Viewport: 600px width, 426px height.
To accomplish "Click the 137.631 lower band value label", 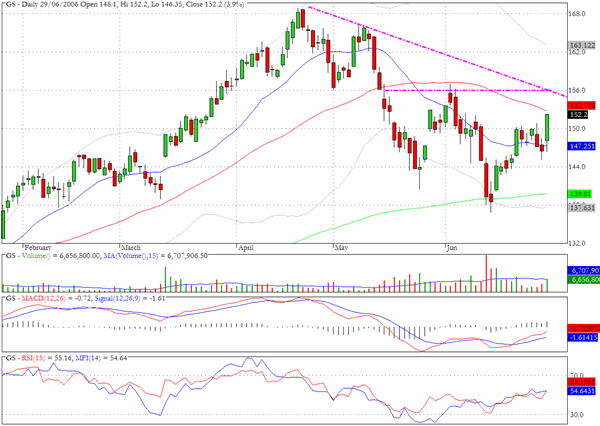I will pos(582,207).
